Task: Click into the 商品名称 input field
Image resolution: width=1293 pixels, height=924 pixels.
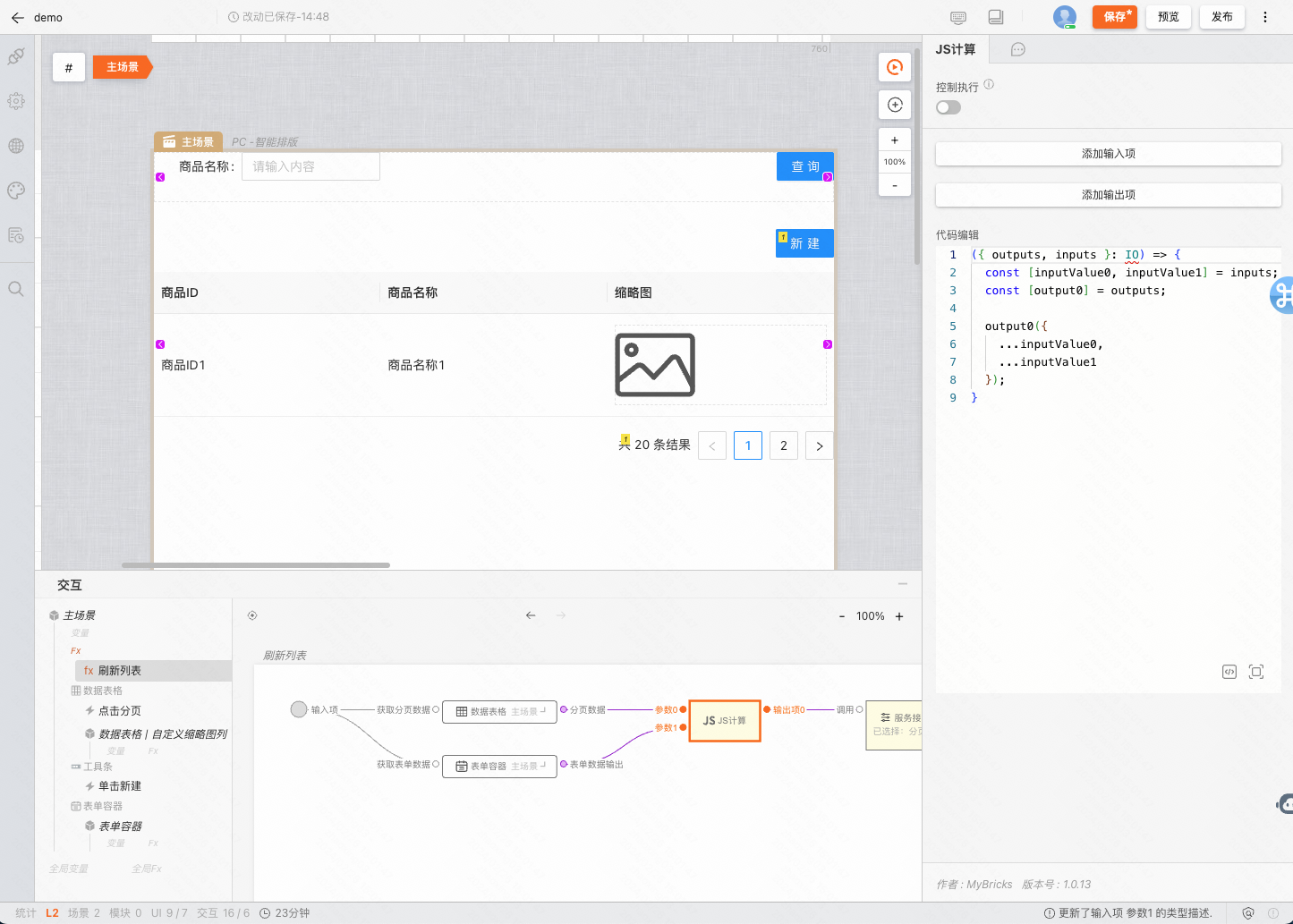Action: [310, 166]
